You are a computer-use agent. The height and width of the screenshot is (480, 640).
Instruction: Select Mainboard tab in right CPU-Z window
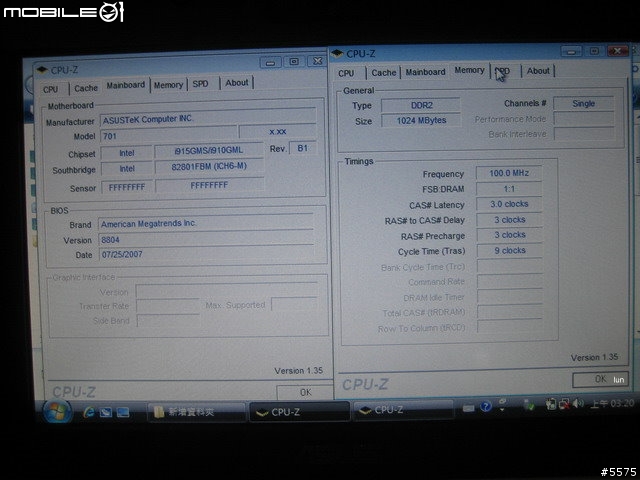(425, 72)
